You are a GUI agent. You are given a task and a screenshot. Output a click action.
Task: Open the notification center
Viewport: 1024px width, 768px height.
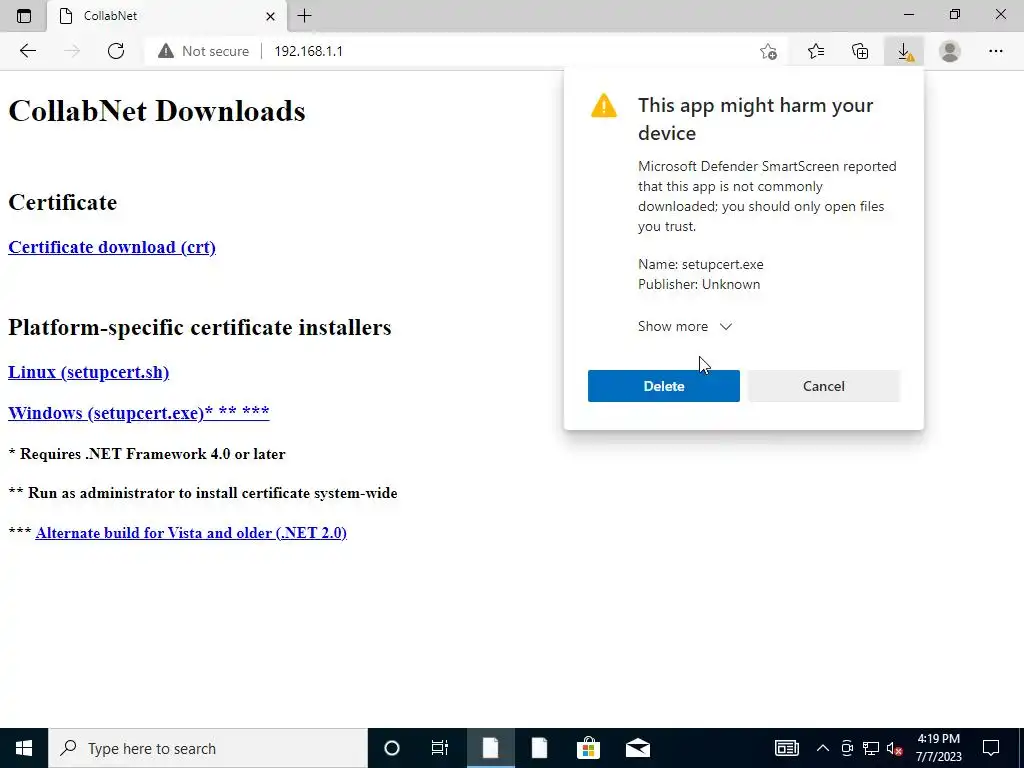point(991,748)
